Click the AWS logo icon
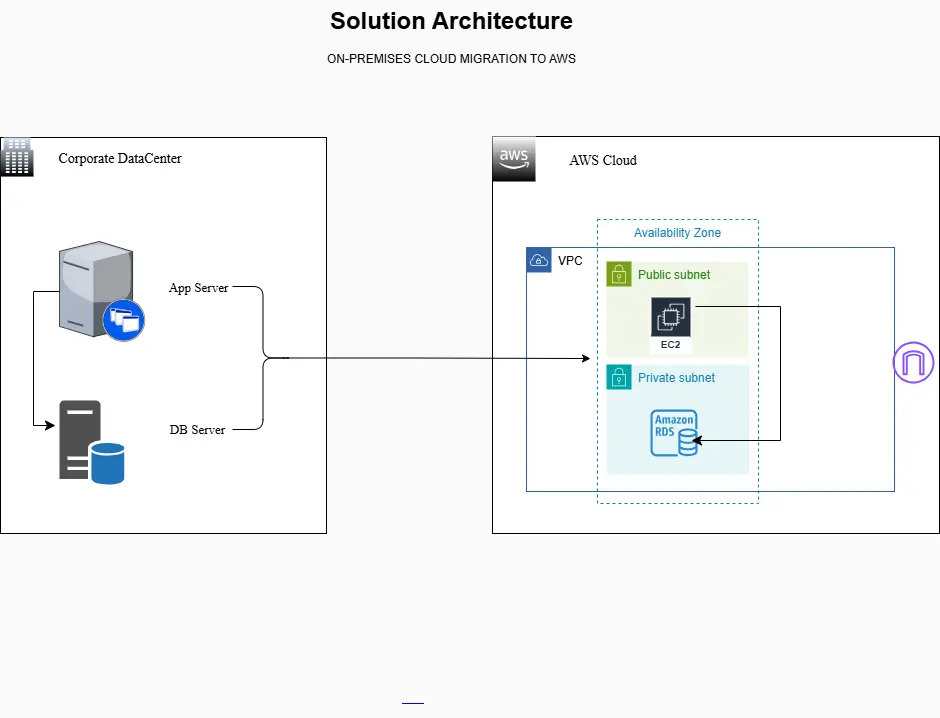The image size is (940, 718). coord(514,159)
